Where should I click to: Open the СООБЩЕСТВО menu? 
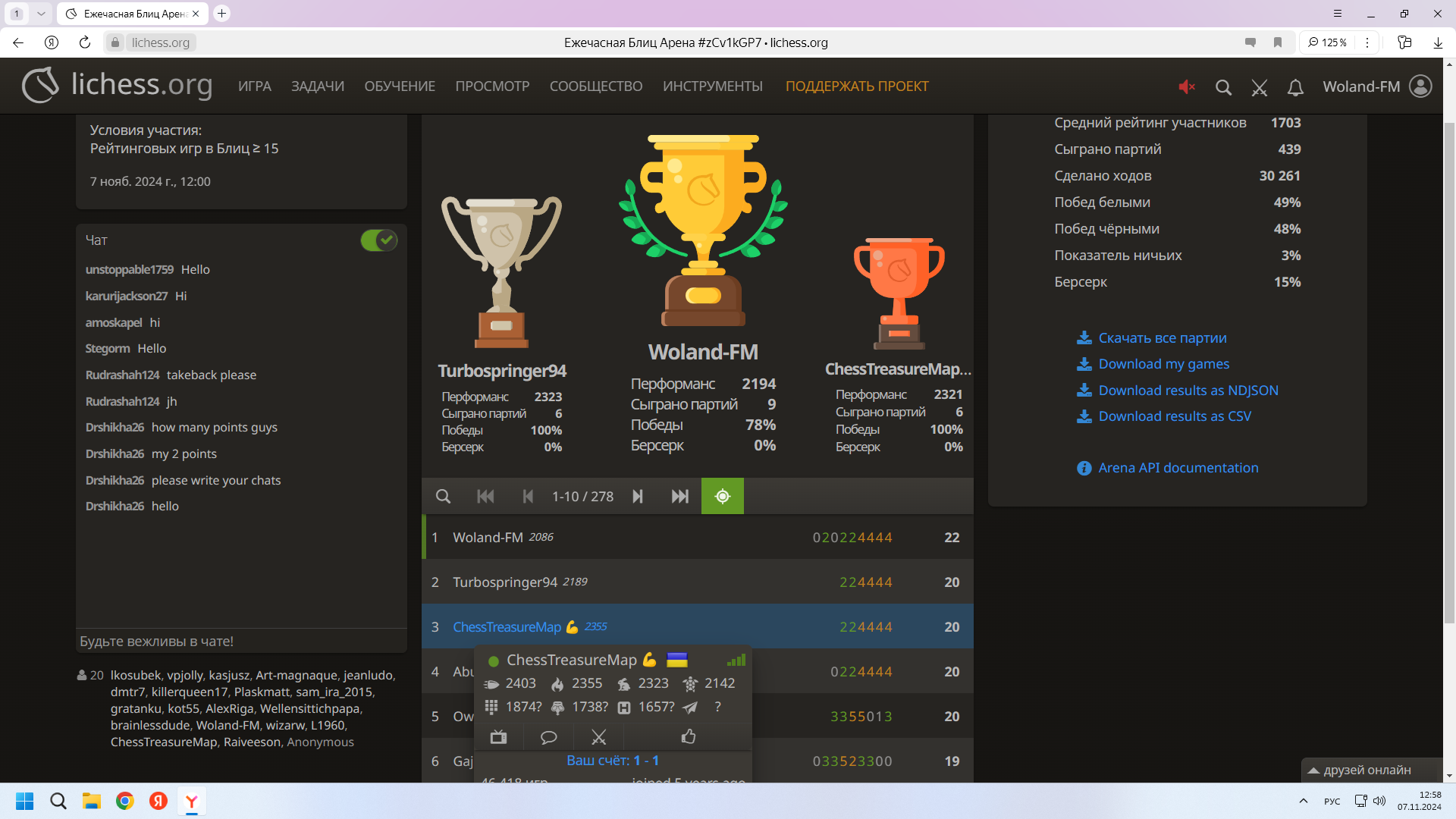point(596,86)
